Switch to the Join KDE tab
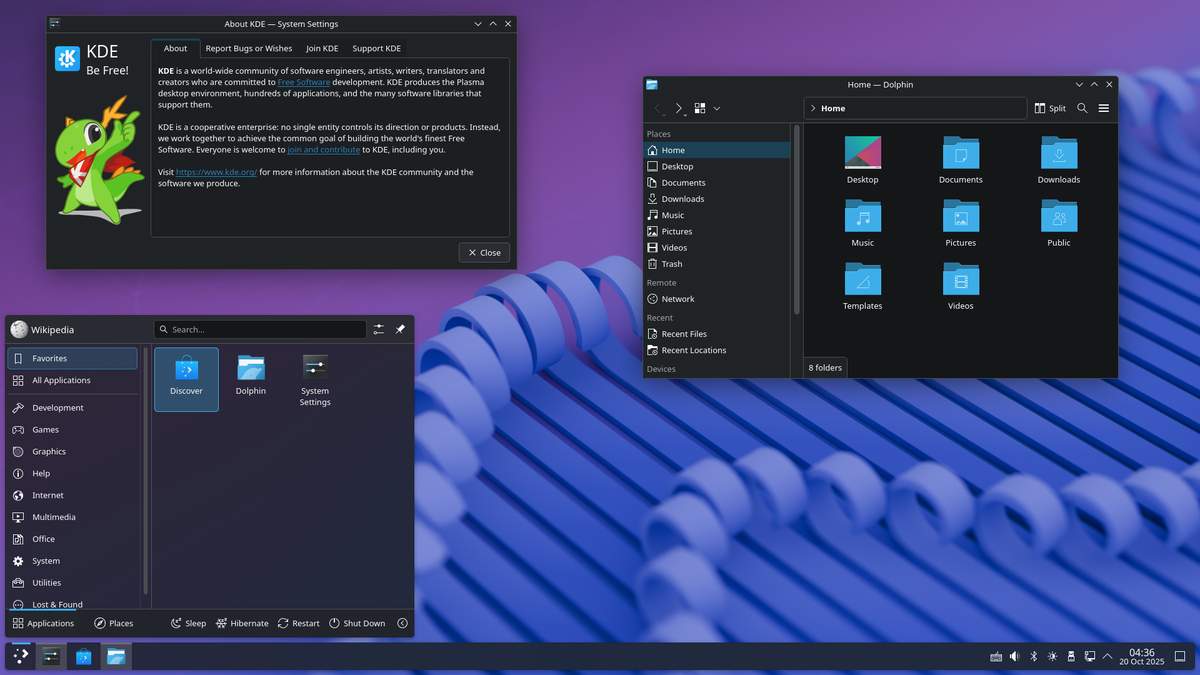 322,48
